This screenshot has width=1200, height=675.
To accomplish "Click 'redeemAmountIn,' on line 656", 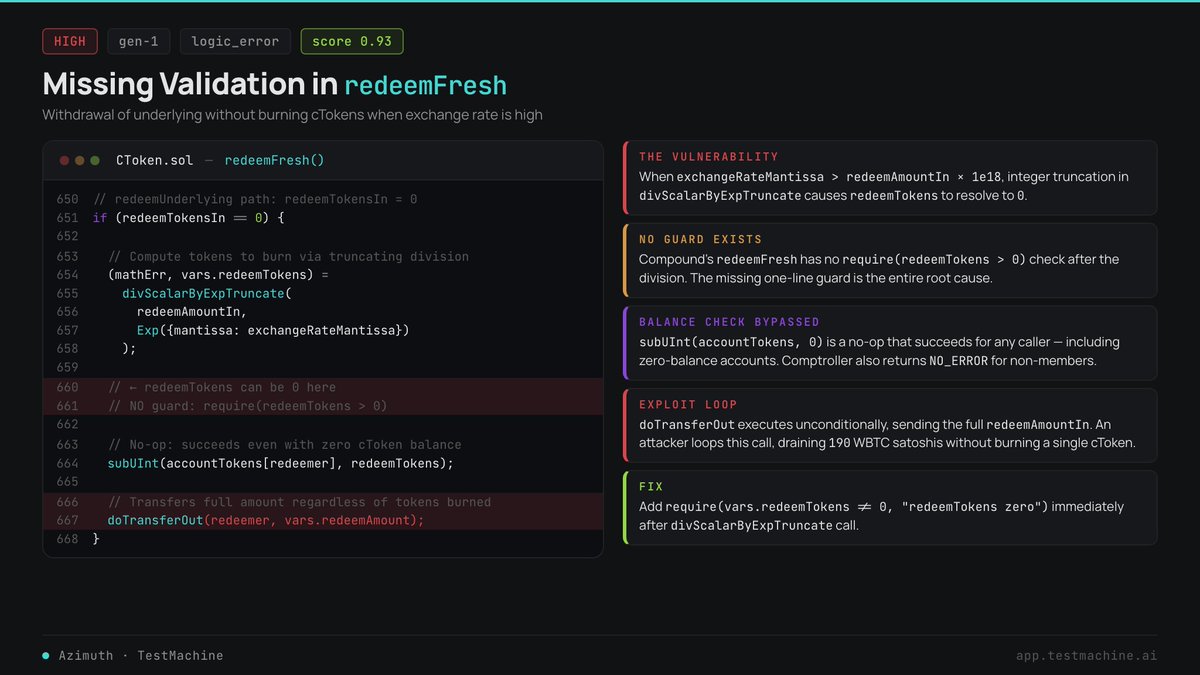I will [x=192, y=313].
